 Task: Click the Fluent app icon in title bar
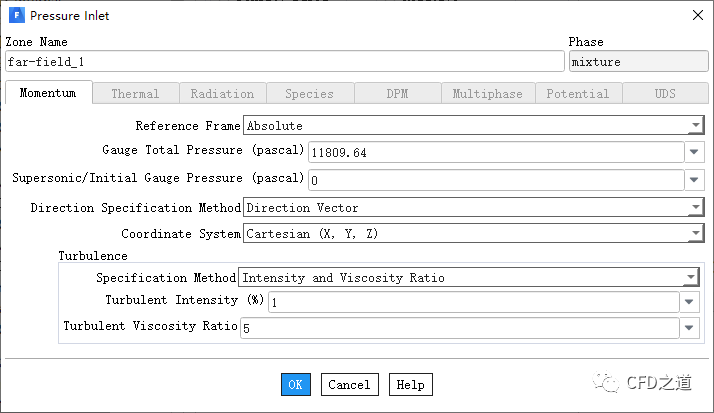tap(16, 16)
